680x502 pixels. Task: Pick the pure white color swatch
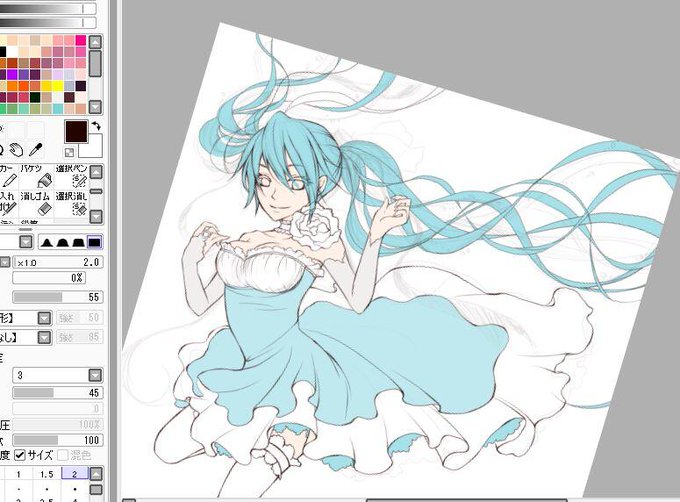(x=12, y=52)
